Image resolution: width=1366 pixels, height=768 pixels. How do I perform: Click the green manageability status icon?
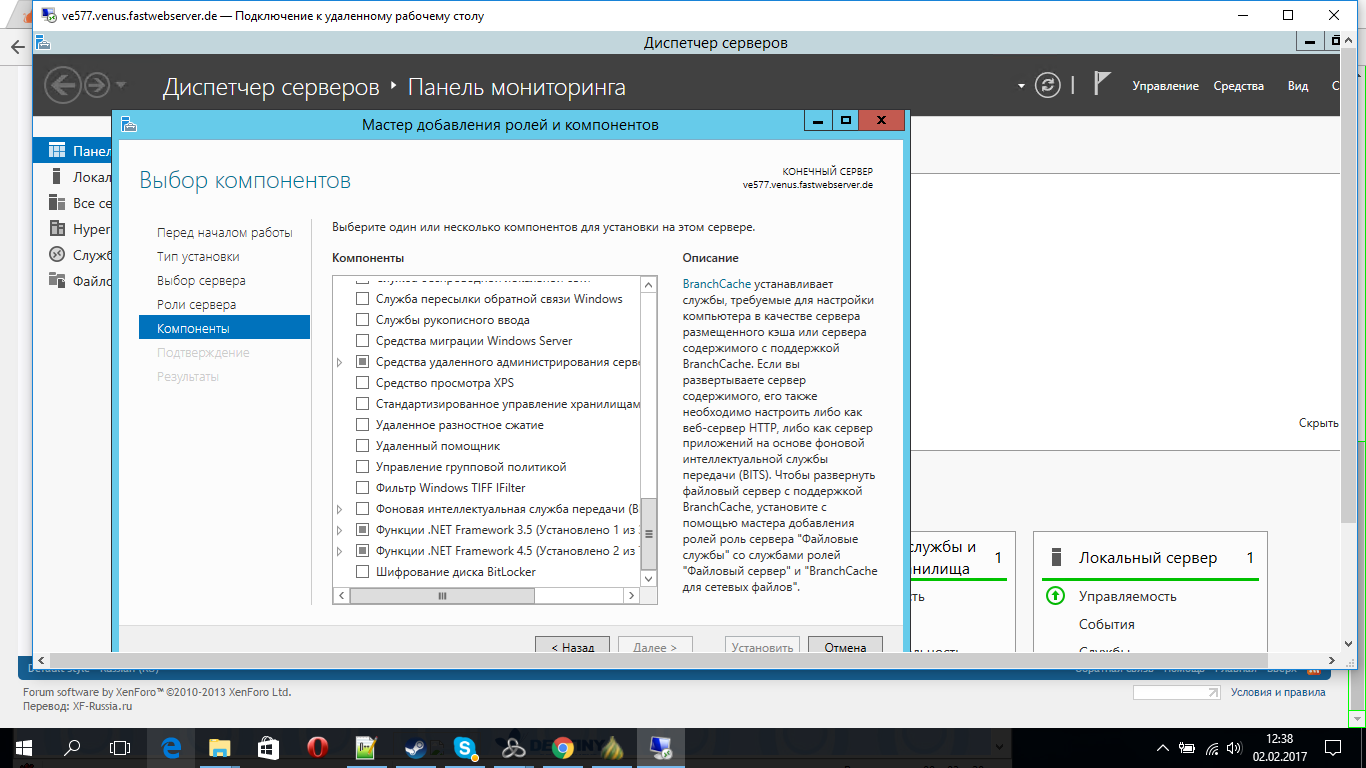pyautogui.click(x=1054, y=596)
